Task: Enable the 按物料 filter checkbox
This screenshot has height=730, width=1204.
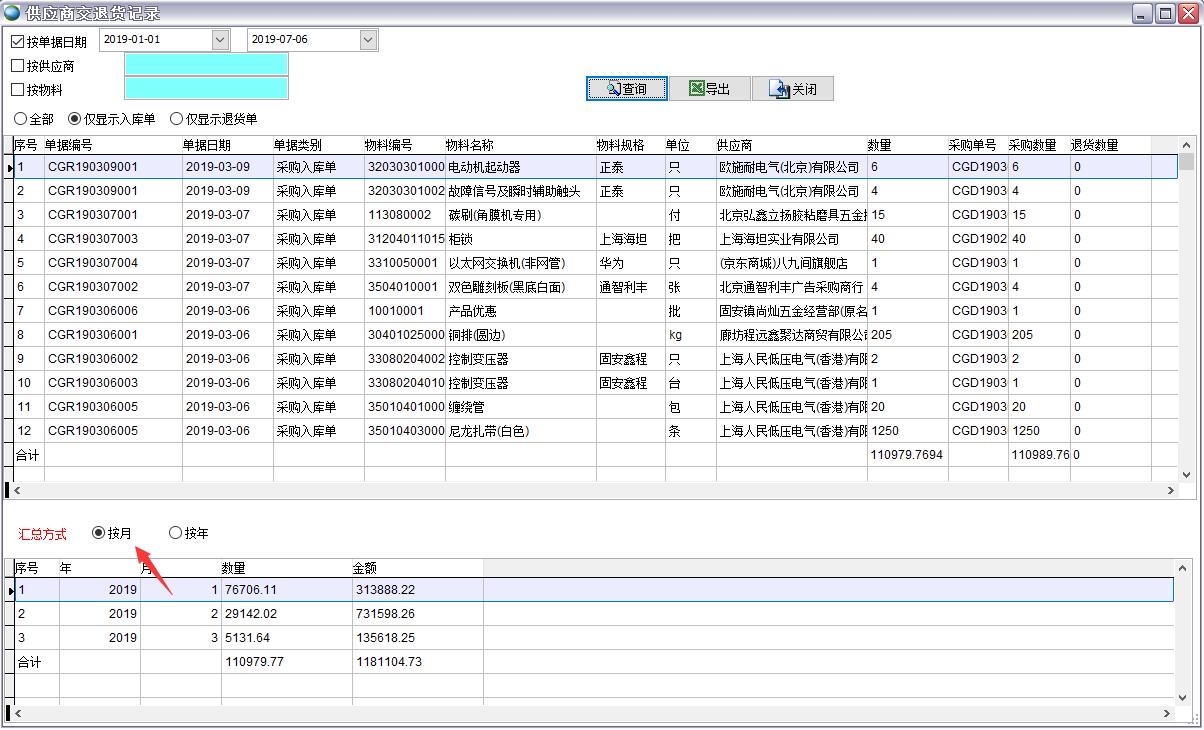Action: pos(16,87)
